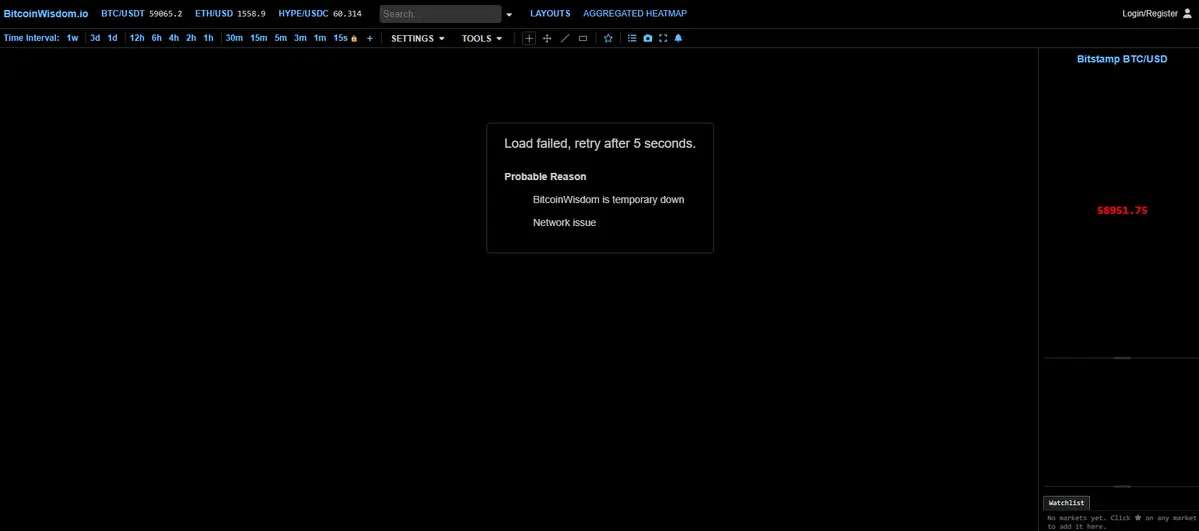Click the red 58951.75 price
This screenshot has height=531, width=1199.
click(x=1122, y=210)
